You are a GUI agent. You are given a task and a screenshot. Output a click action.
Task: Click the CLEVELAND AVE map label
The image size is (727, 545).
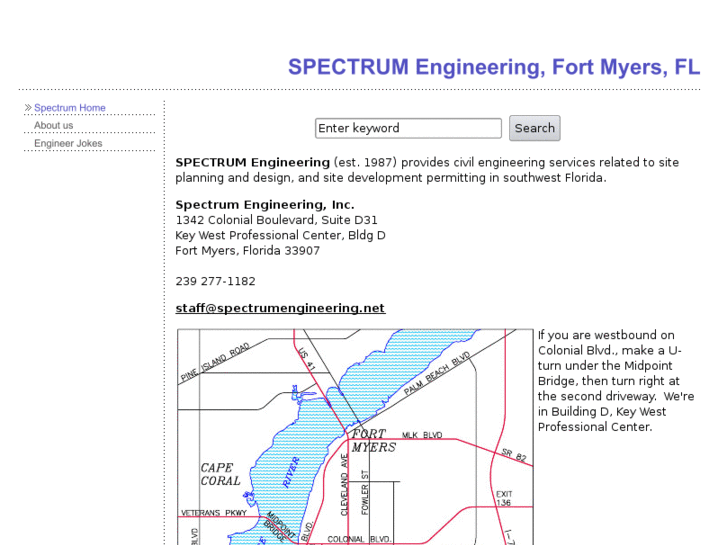click(344, 485)
